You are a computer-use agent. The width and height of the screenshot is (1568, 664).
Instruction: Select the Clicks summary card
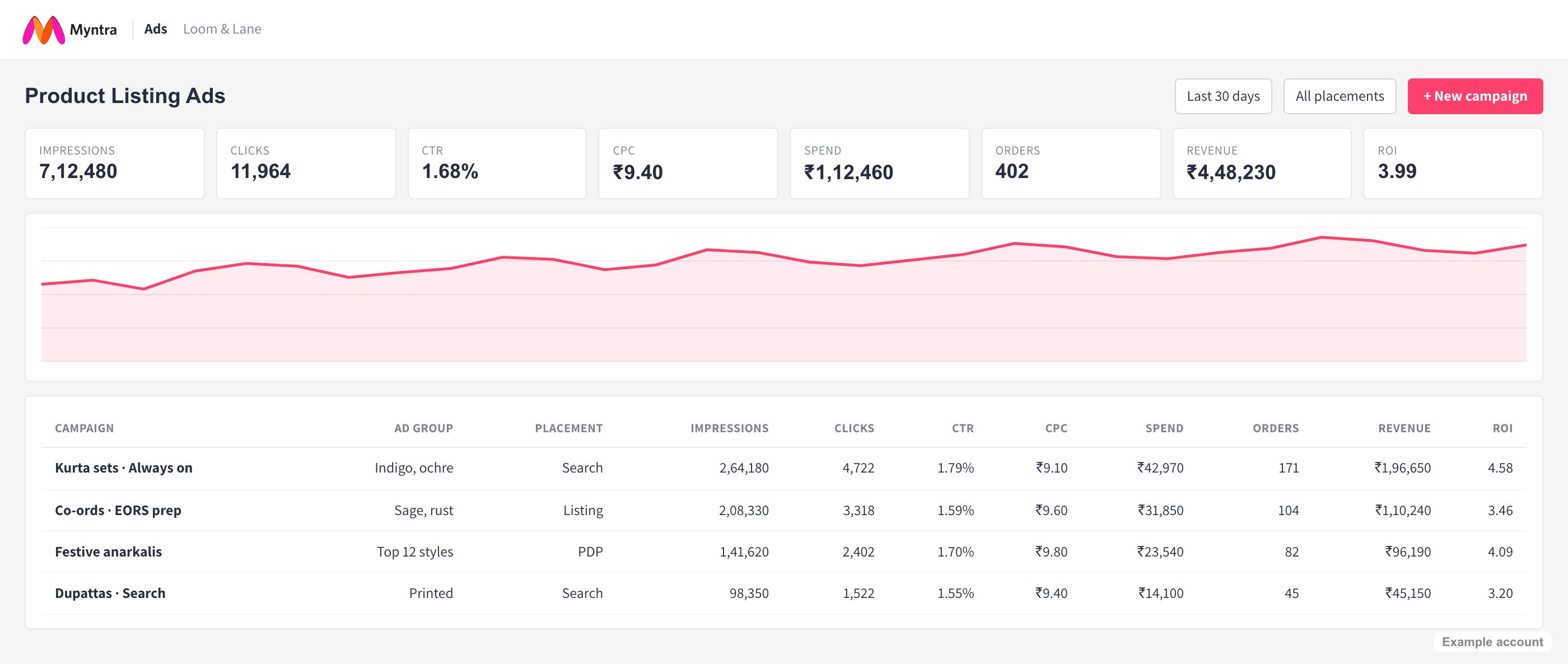306,163
